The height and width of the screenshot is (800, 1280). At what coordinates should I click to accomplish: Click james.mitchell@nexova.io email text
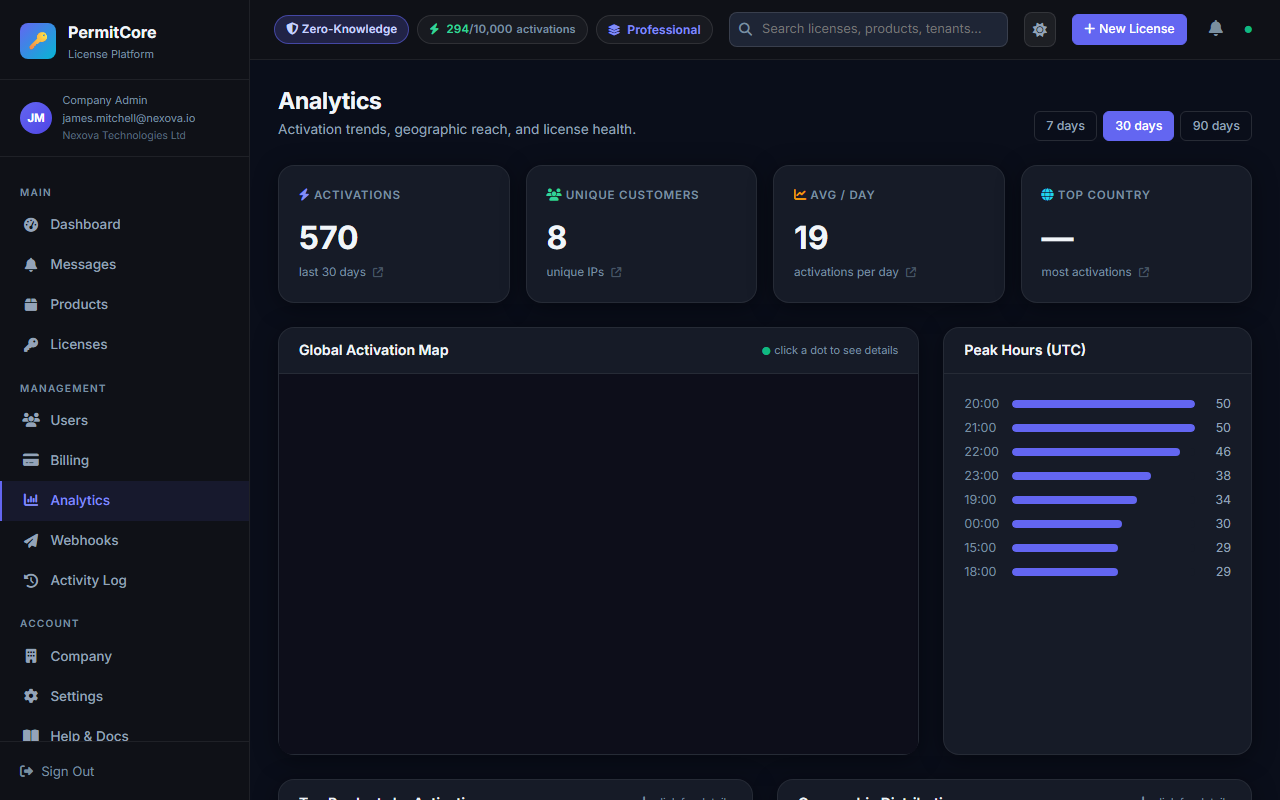click(129, 118)
